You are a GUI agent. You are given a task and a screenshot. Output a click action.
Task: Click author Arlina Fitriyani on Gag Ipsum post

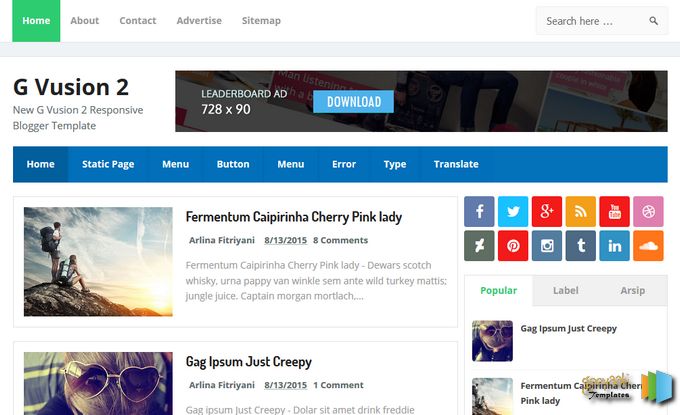coord(222,385)
